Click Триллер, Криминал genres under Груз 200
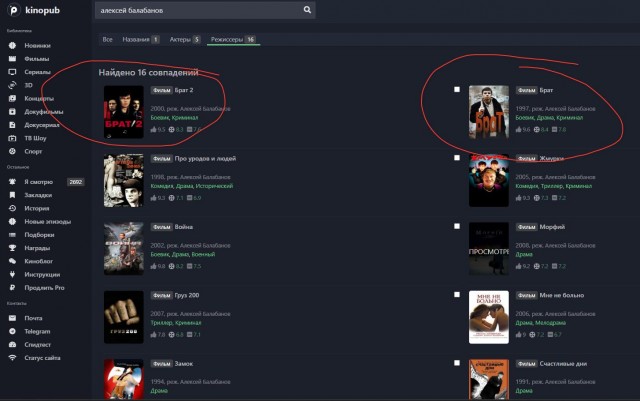640x401 pixels. (176, 323)
